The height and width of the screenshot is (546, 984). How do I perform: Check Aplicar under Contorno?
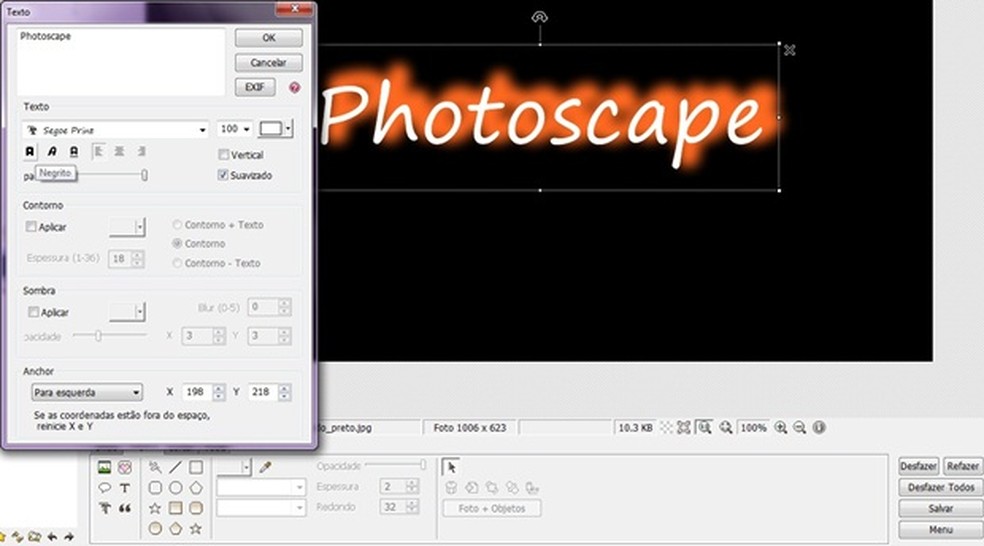tap(31, 227)
